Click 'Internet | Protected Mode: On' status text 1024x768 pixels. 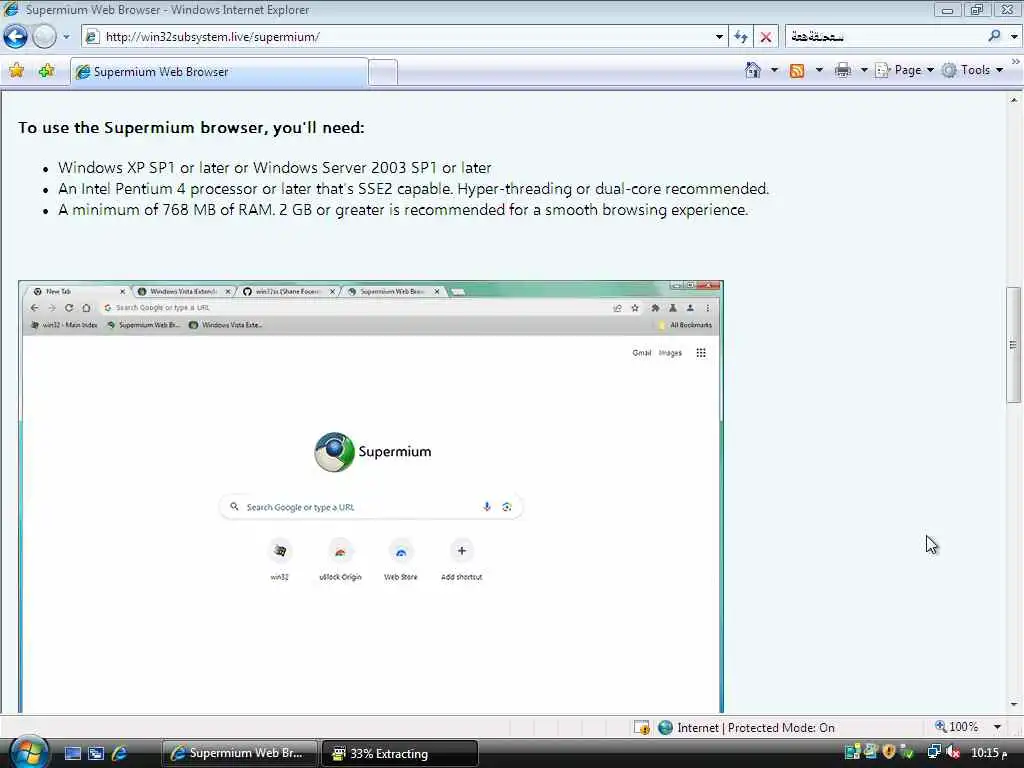coord(756,728)
